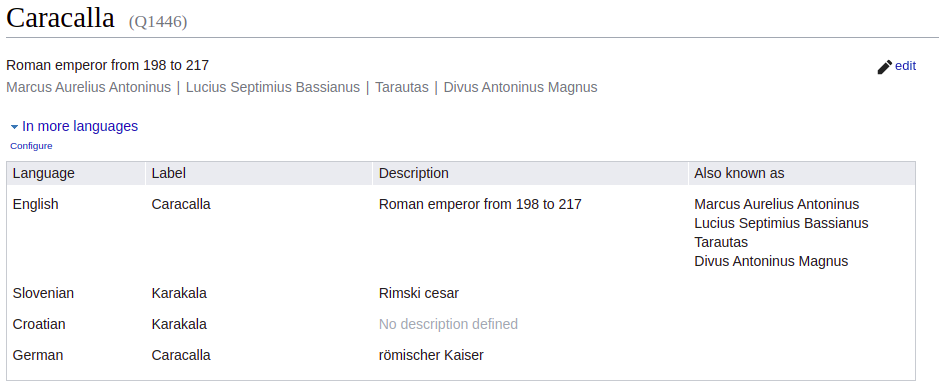Click the Description column header
This screenshot has width=939, height=385.
click(414, 173)
